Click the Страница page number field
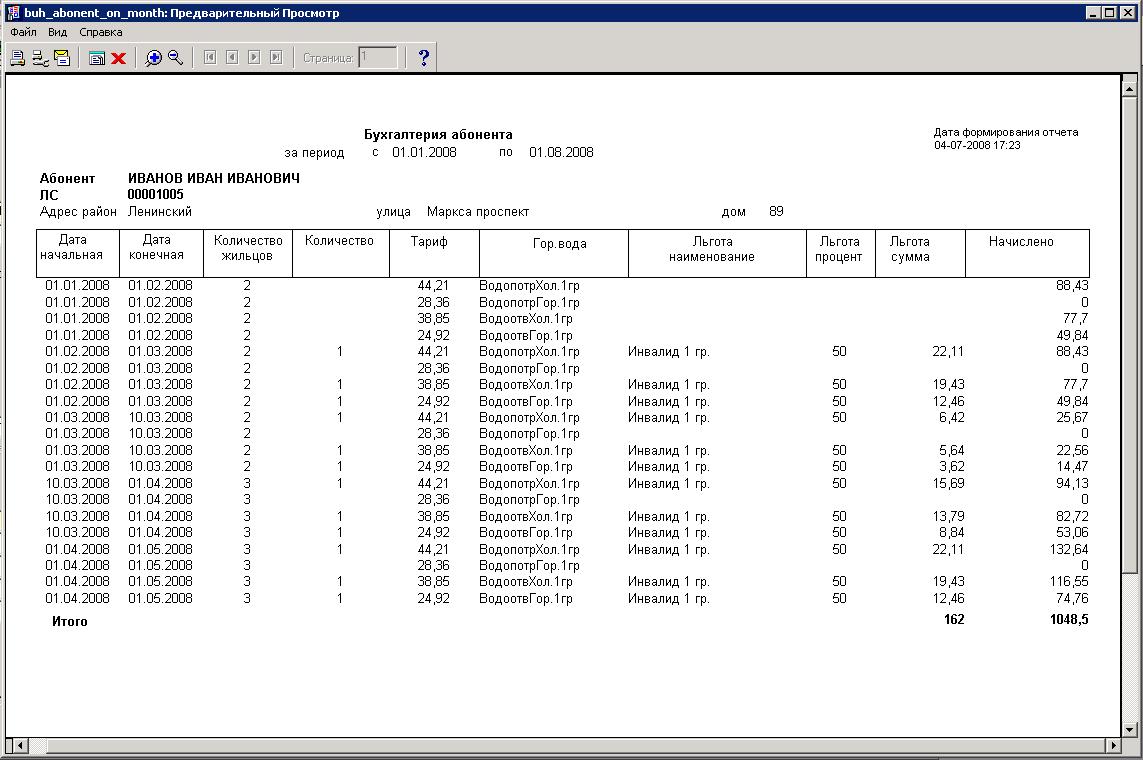This screenshot has width=1143, height=760. coord(378,58)
